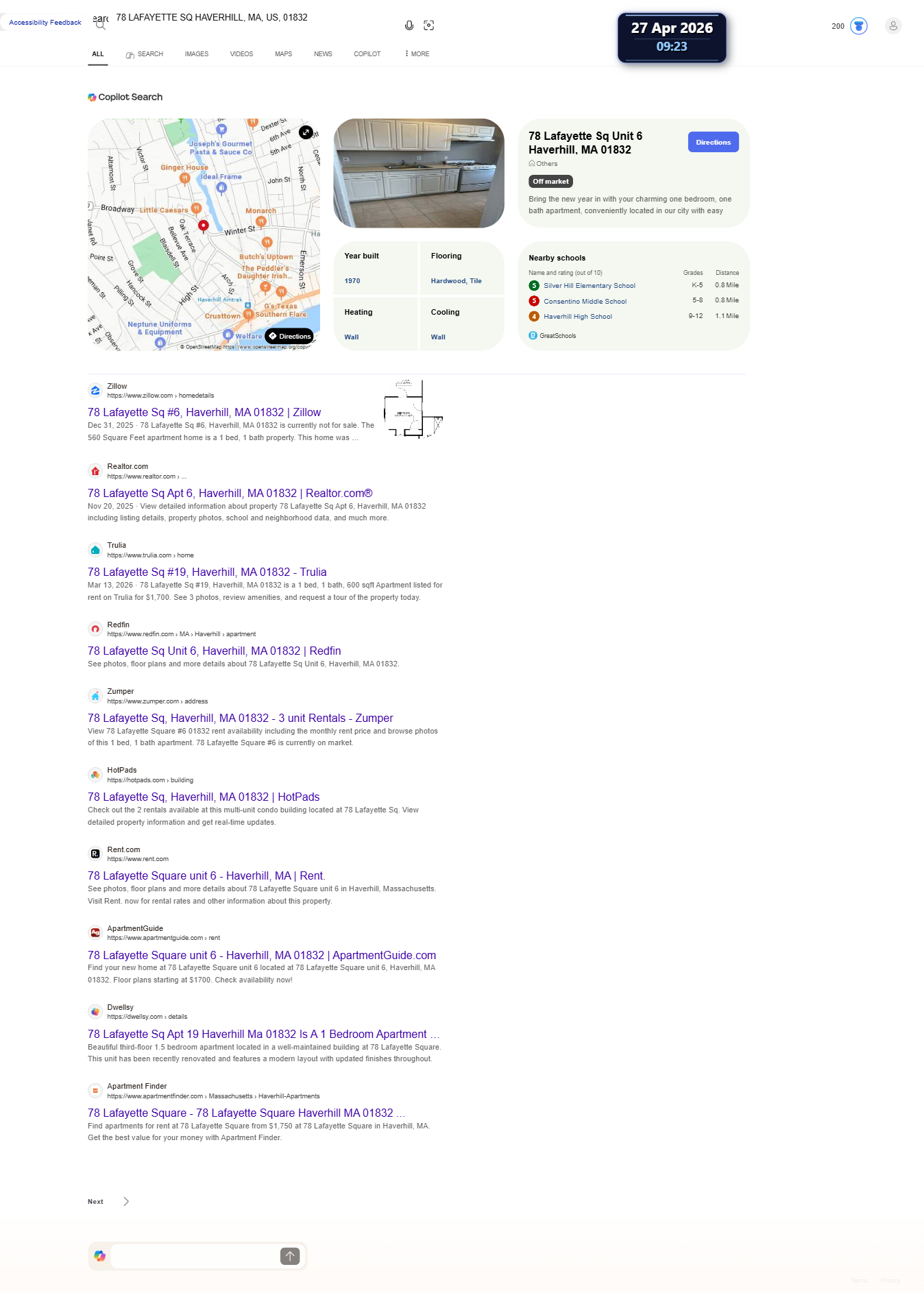924x1293 pixels.
Task: Switch to the COPILOT tab
Action: pos(367,54)
